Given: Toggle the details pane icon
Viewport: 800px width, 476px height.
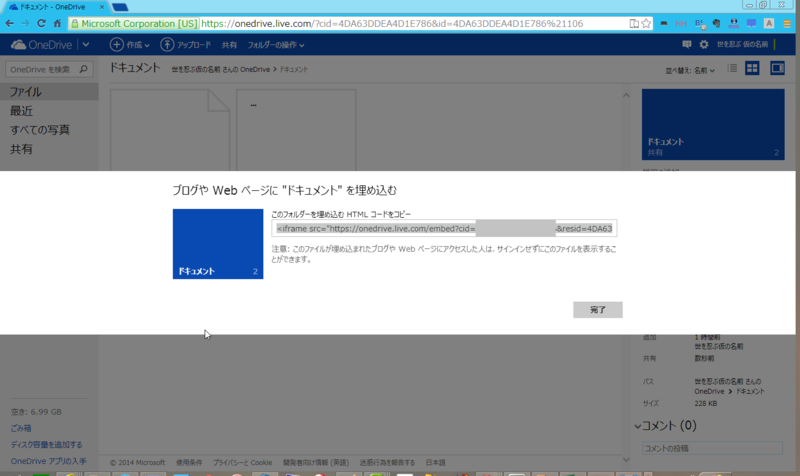Looking at the screenshot, I should (x=777, y=68).
